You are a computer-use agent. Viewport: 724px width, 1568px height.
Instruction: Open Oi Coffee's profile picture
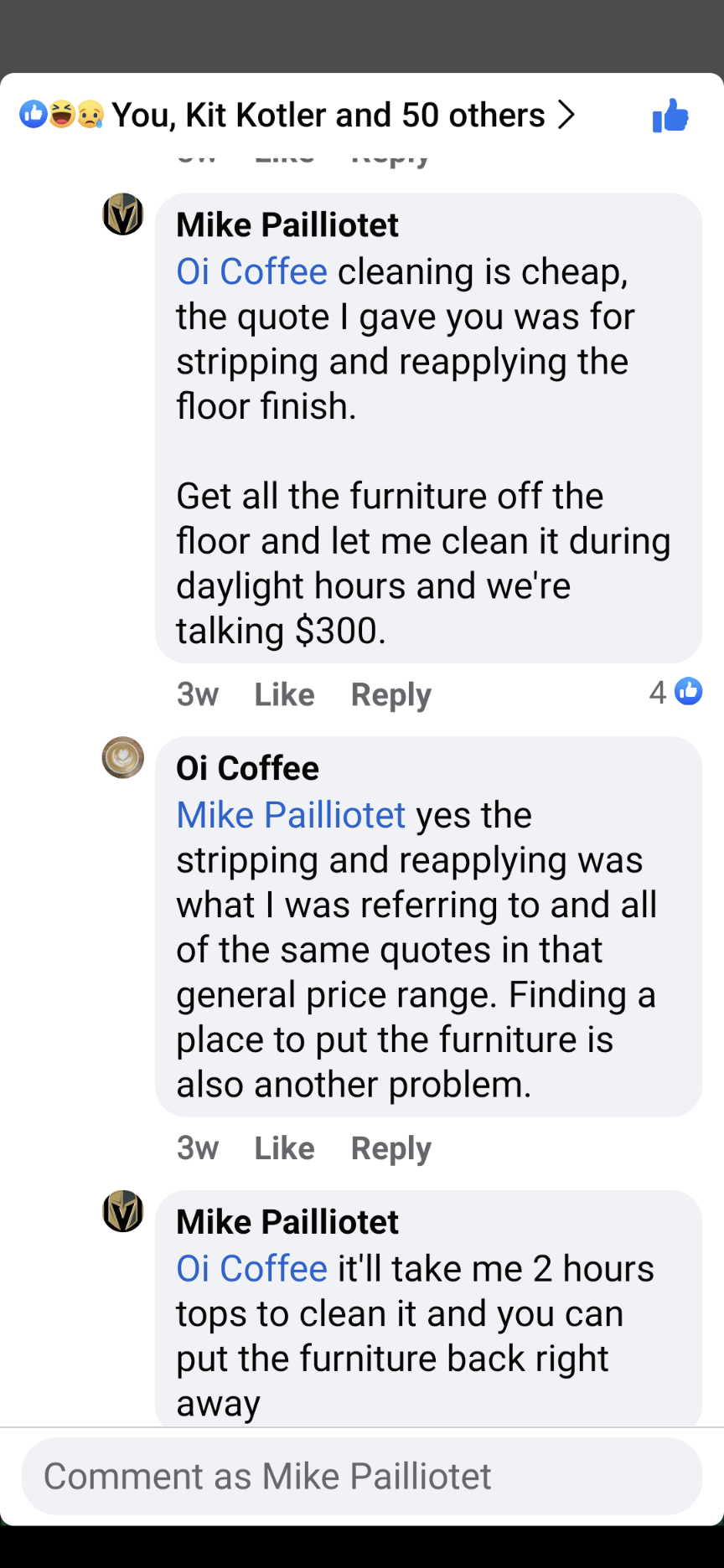coord(123,757)
